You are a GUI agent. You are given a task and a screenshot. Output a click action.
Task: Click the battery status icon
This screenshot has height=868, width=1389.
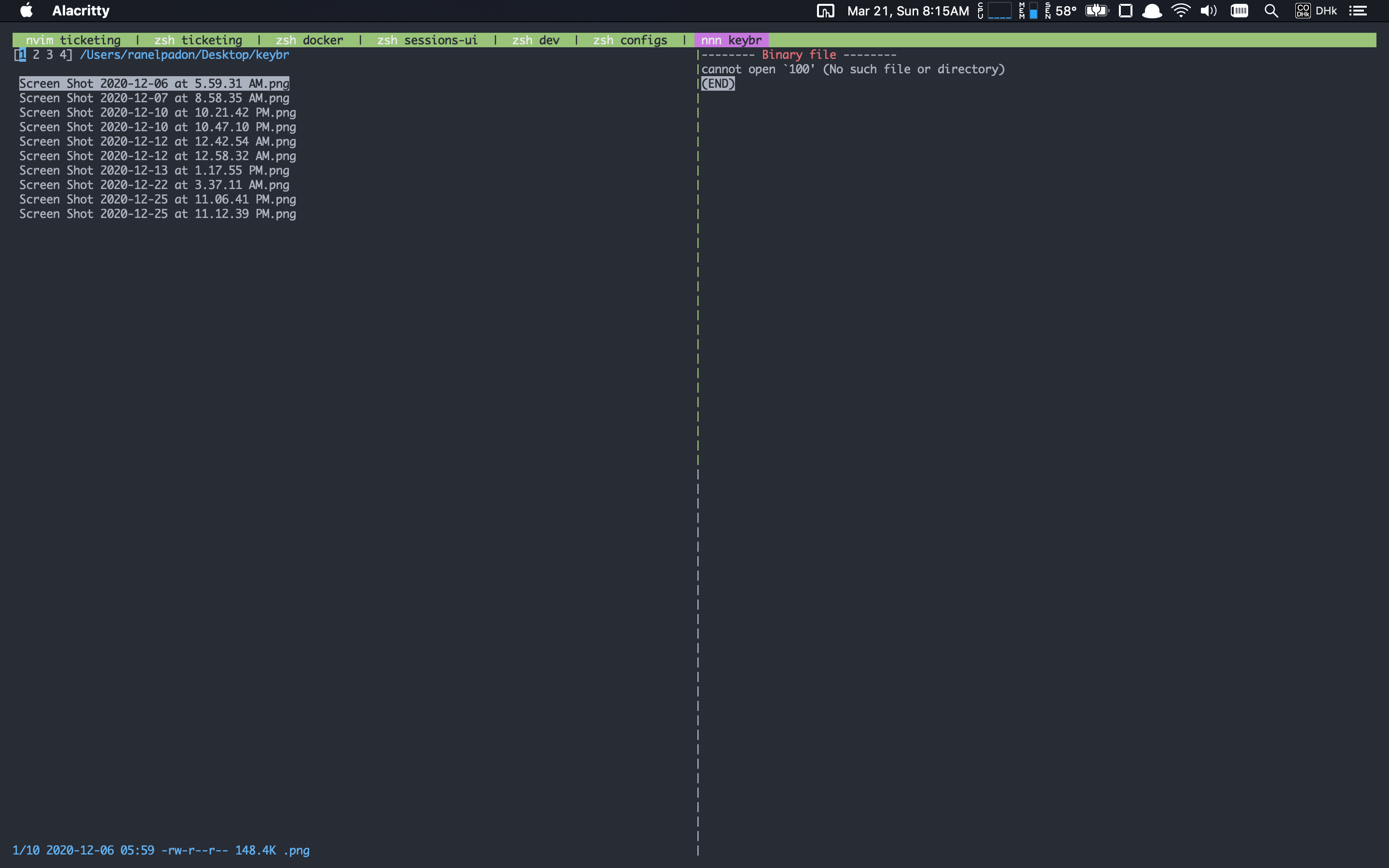click(1096, 10)
